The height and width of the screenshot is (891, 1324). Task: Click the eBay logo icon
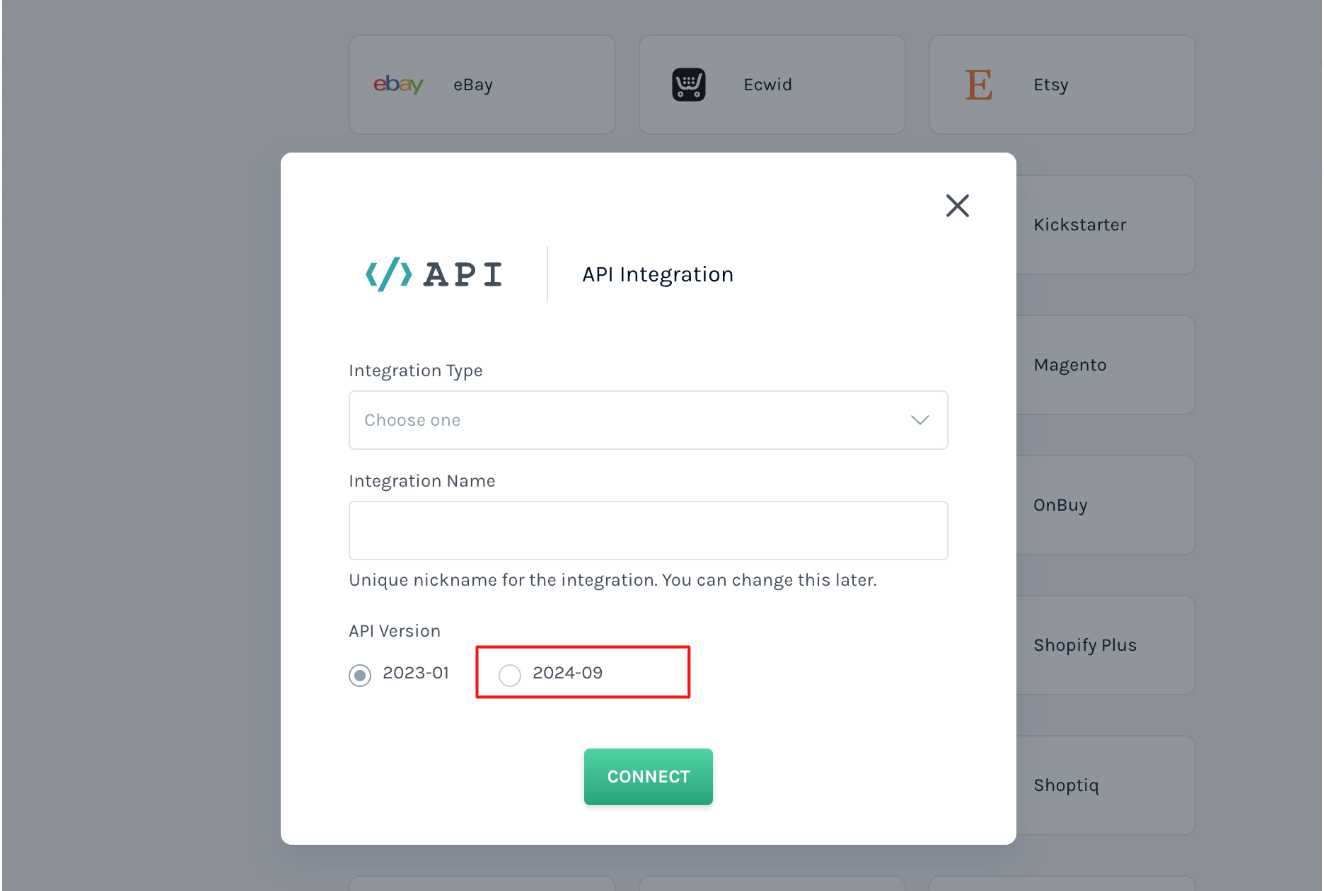click(398, 85)
